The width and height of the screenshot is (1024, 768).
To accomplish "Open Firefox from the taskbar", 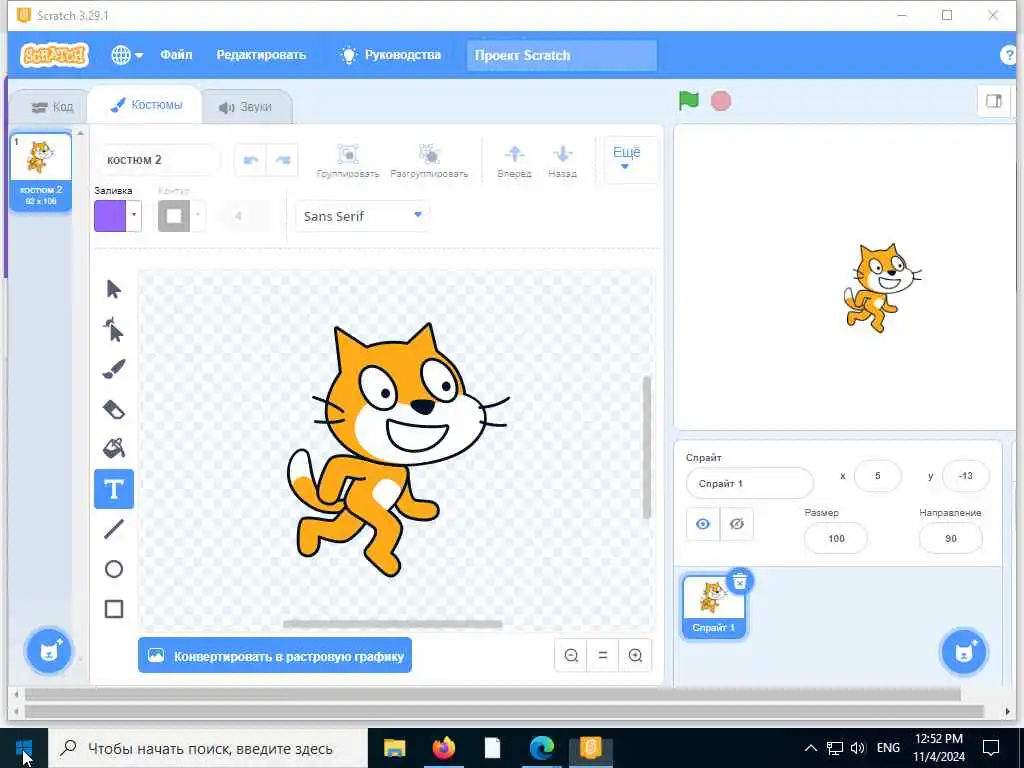I will 443,748.
